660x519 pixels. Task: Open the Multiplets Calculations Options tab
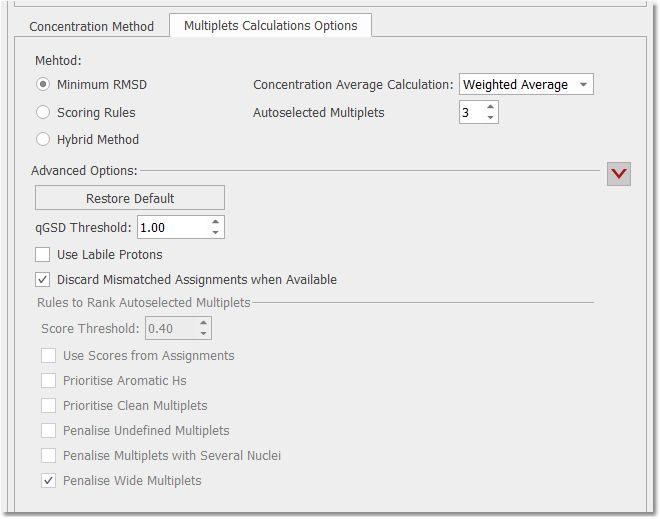click(x=271, y=25)
